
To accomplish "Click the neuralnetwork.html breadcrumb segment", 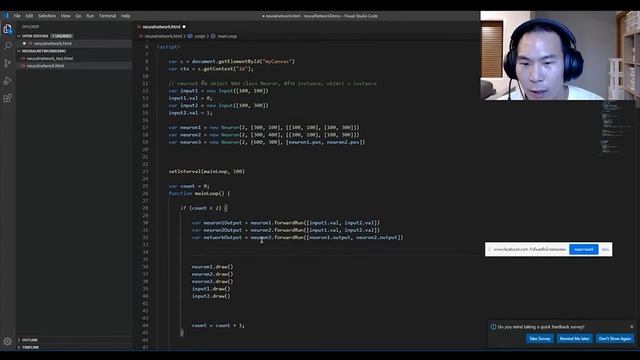I will pos(163,36).
